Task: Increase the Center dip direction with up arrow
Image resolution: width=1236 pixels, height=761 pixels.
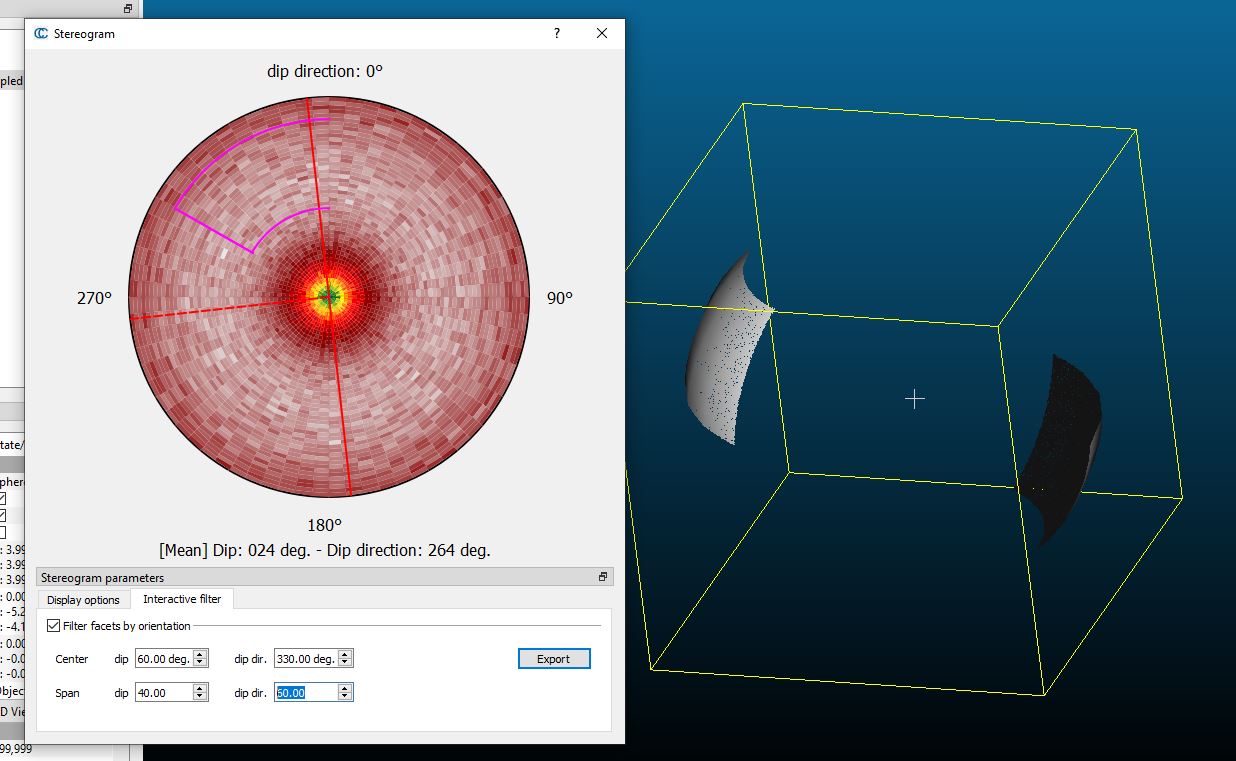Action: 346,655
